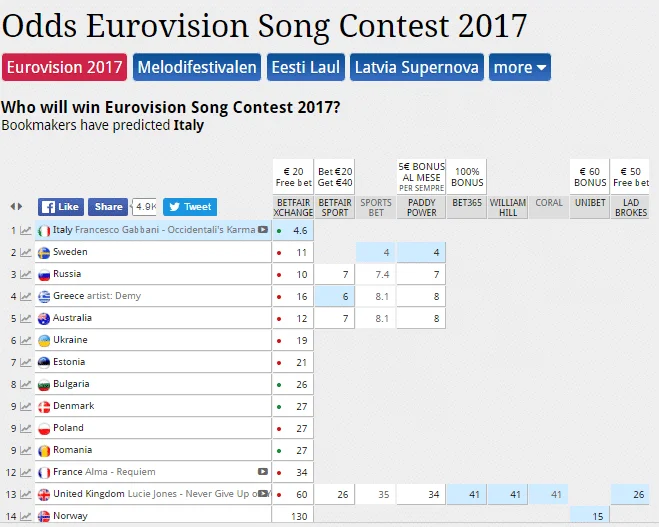
Task: Like the page on Facebook
Action: (61, 207)
